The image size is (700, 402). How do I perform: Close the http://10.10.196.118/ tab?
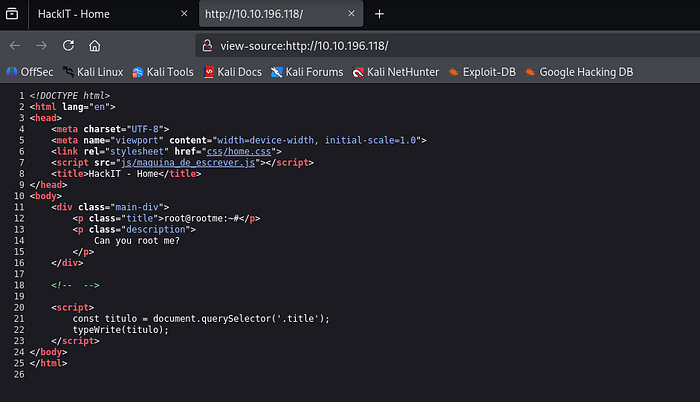(351, 14)
